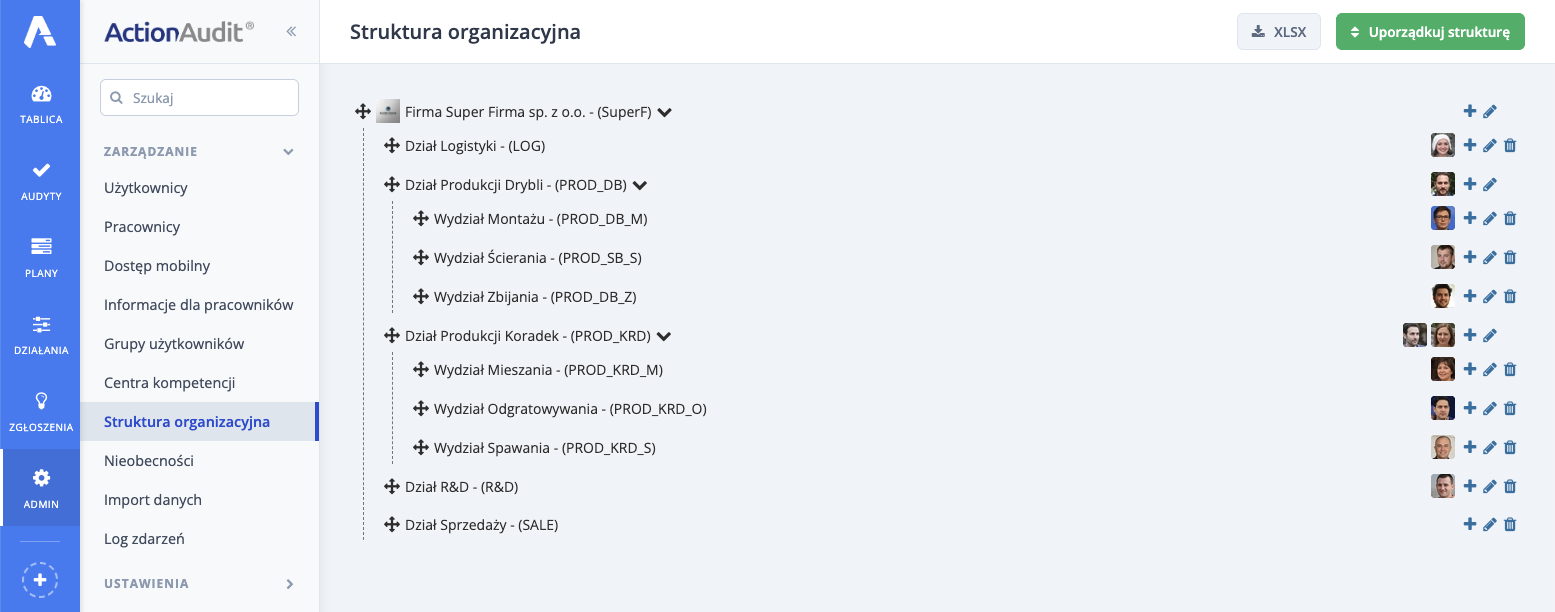Collapse Dział Produkcji Drybli branch

(641, 185)
